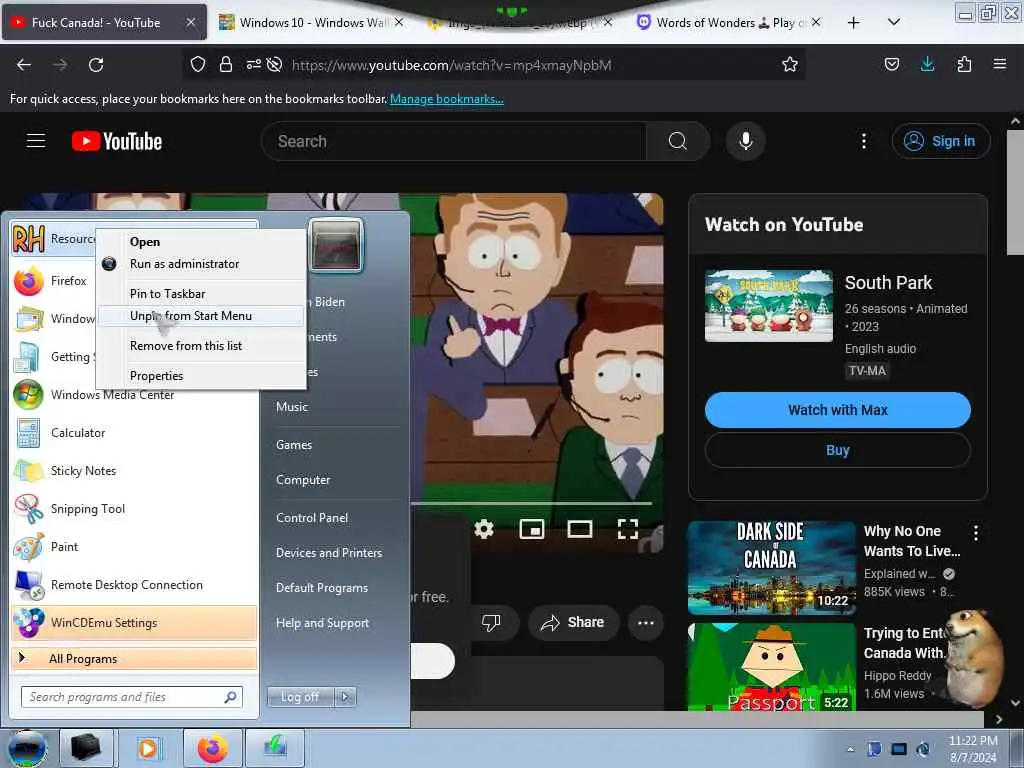Open Remote Desktop Connection entry

point(135,584)
